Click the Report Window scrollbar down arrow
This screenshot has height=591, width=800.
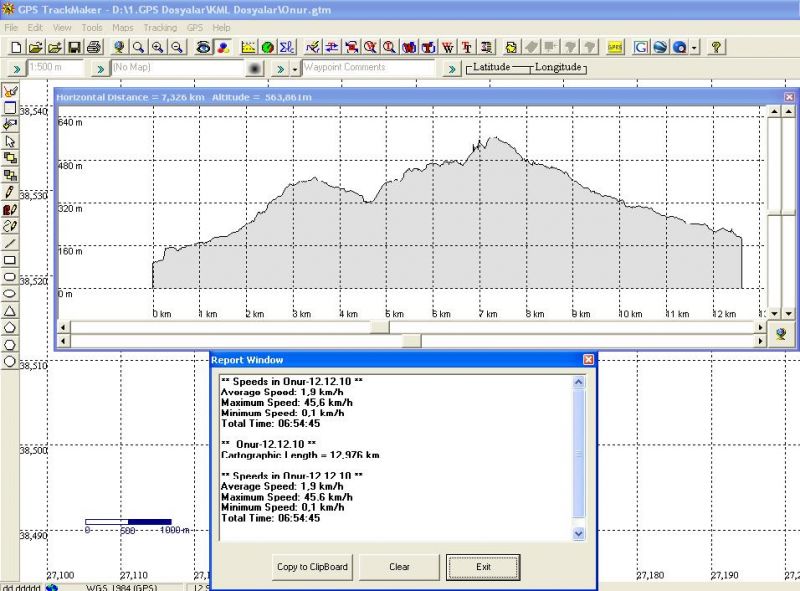coord(577,534)
